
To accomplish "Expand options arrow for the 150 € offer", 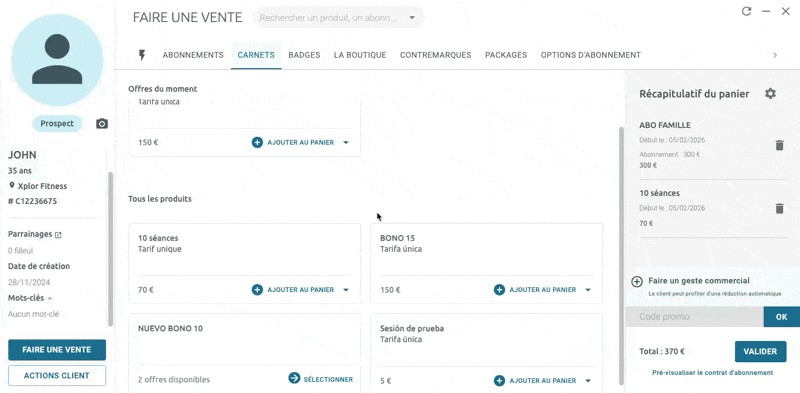I will click(x=346, y=142).
